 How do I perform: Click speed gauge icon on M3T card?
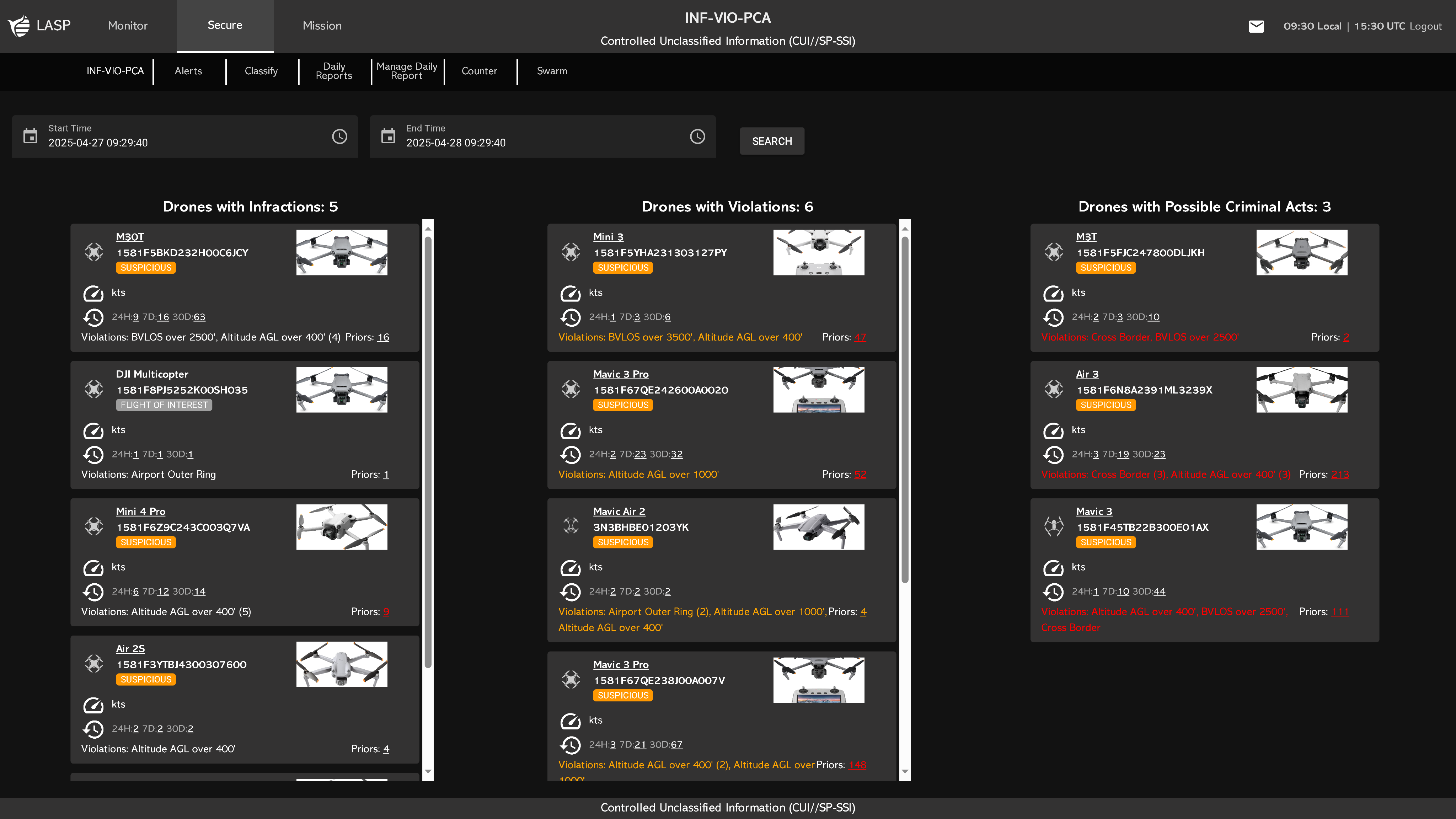point(1053,293)
